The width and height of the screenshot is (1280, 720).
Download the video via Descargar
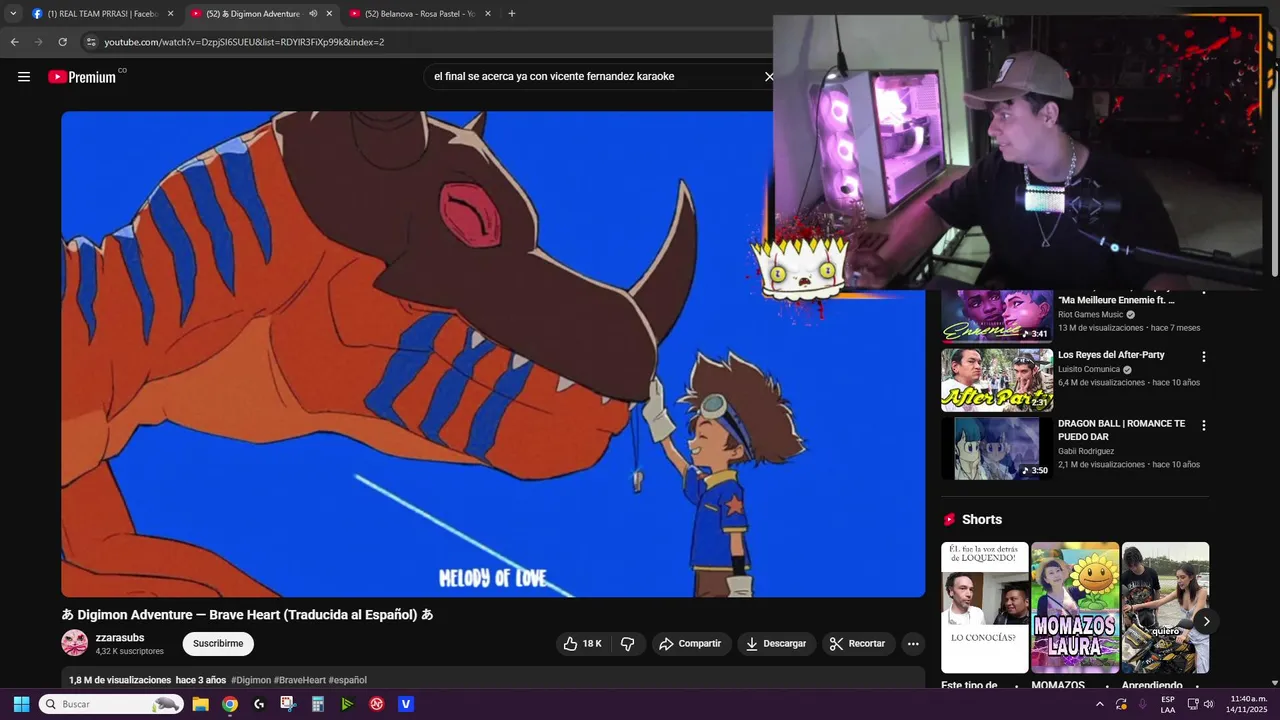[x=775, y=643]
